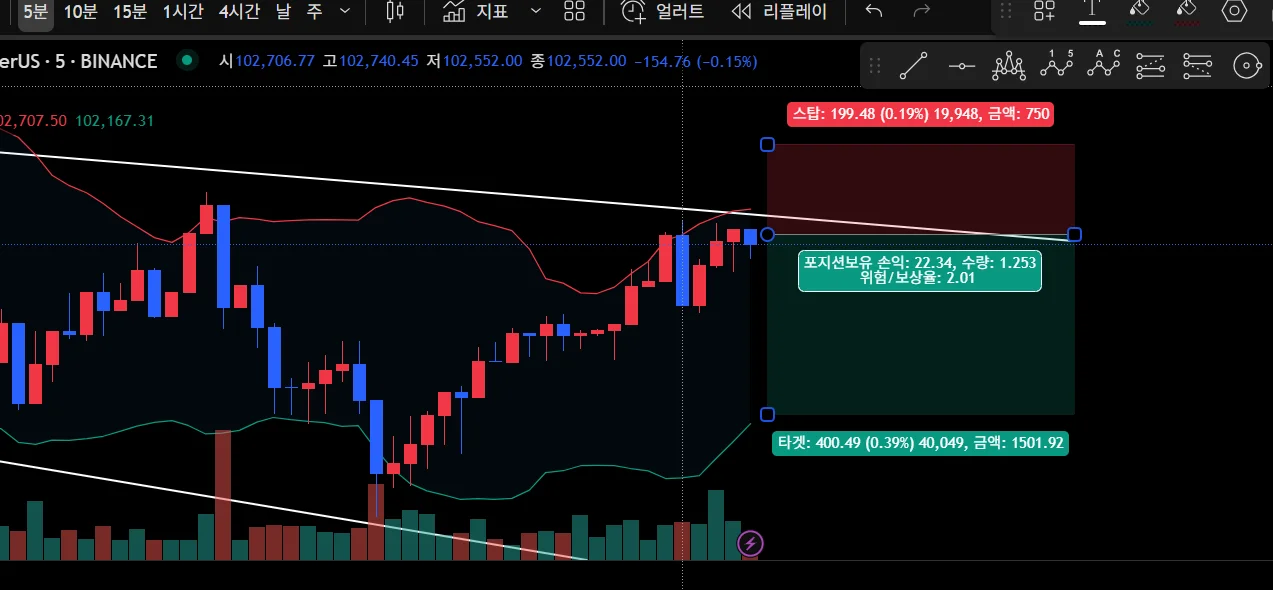The width and height of the screenshot is (1273, 590).
Task: Open the drawing templates icon with plus
Action: pyautogui.click(x=1044, y=11)
